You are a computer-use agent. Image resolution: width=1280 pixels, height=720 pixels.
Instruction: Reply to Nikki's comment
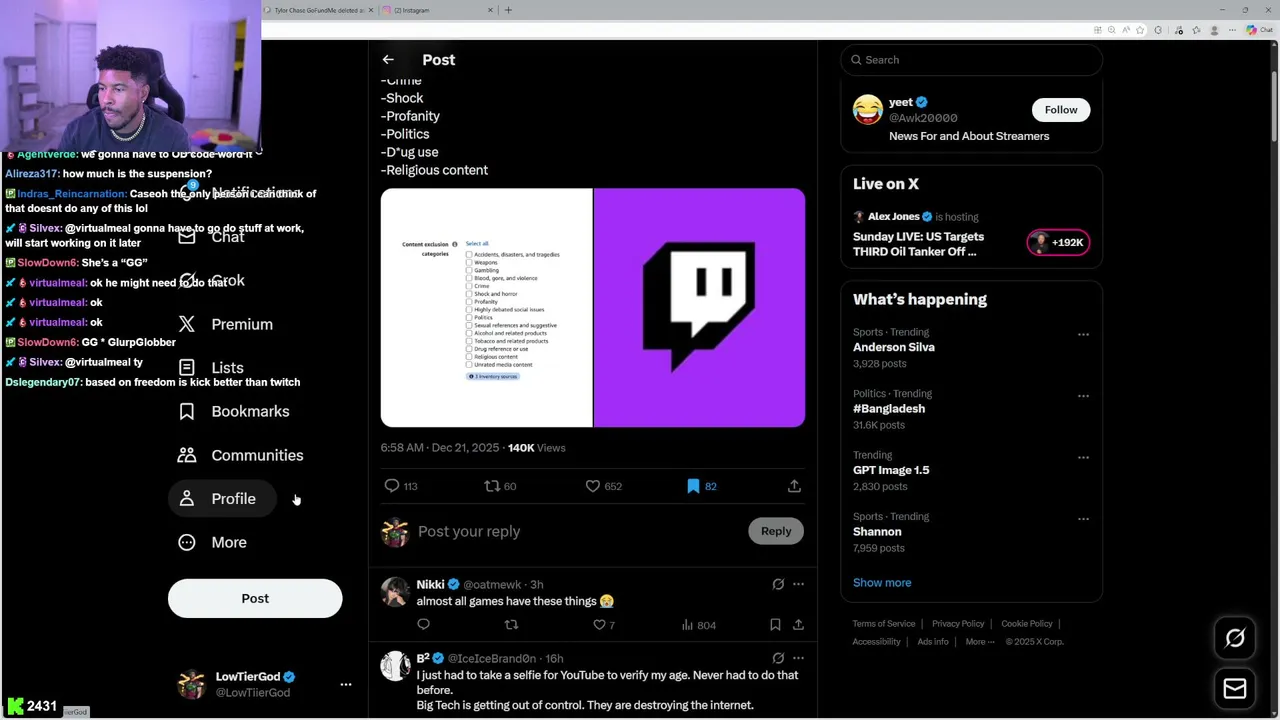pos(424,625)
